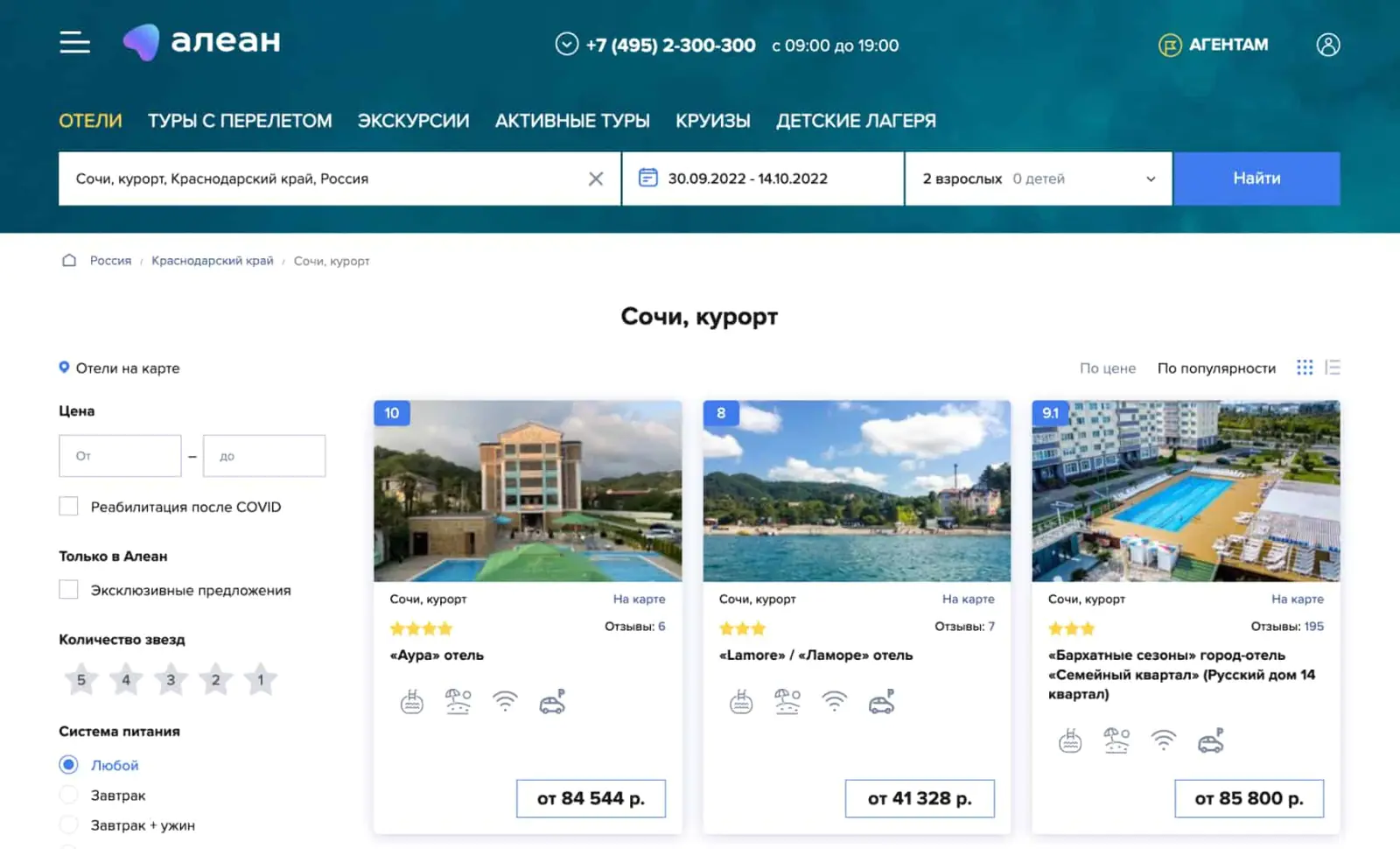Open the user profile icon

pos(1328,45)
